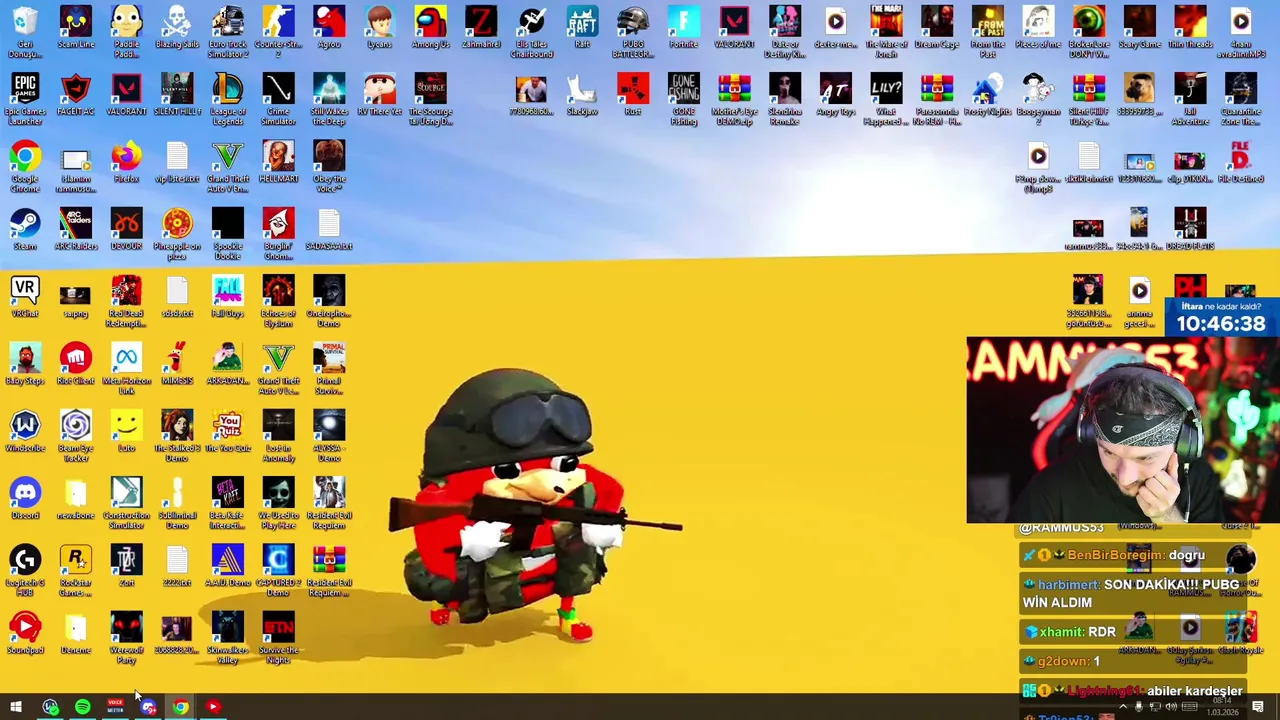Image resolution: width=1280 pixels, height=720 pixels.
Task: Open Beam Eye Tracker icon
Action: [x=76, y=436]
